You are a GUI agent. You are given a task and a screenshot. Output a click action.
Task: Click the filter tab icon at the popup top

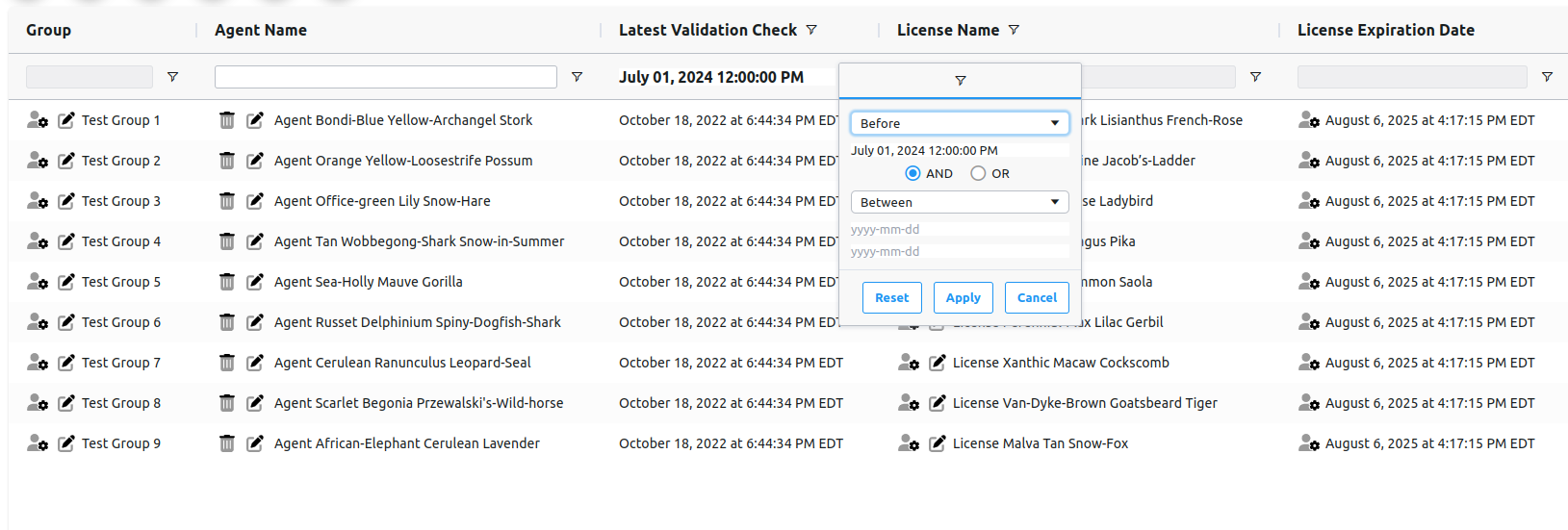960,81
